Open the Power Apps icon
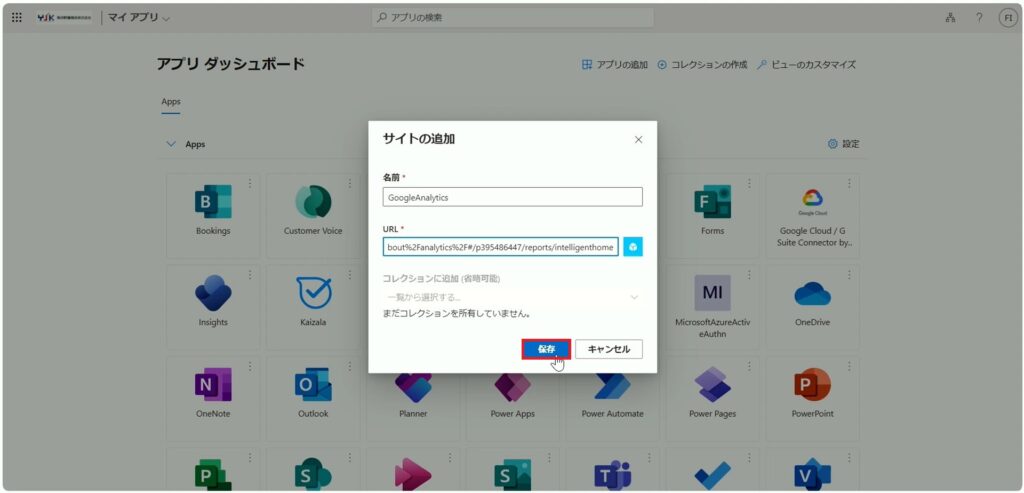Viewport: 1024px width, 493px height. coord(513,387)
